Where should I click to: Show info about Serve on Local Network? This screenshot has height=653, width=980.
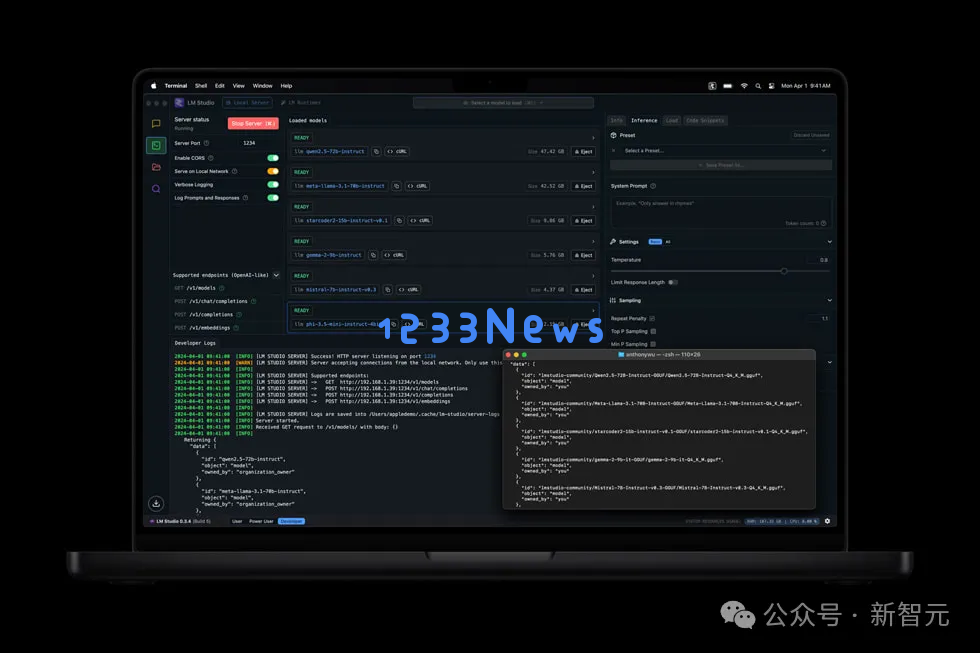234,171
